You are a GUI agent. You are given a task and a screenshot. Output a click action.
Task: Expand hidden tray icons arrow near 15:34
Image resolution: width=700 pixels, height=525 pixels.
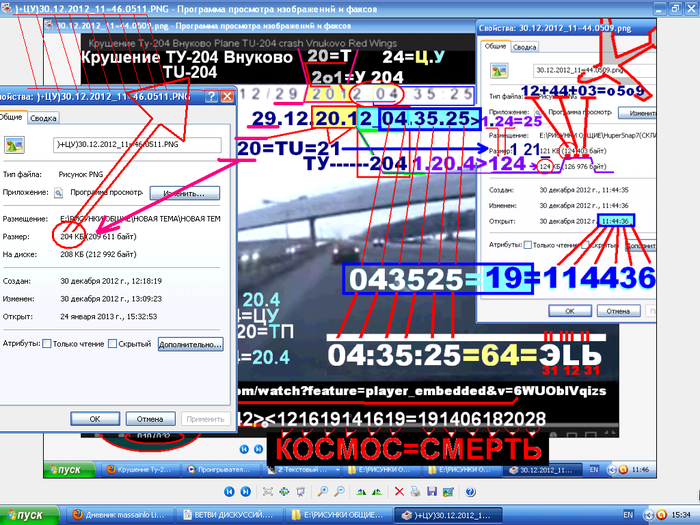pos(649,515)
